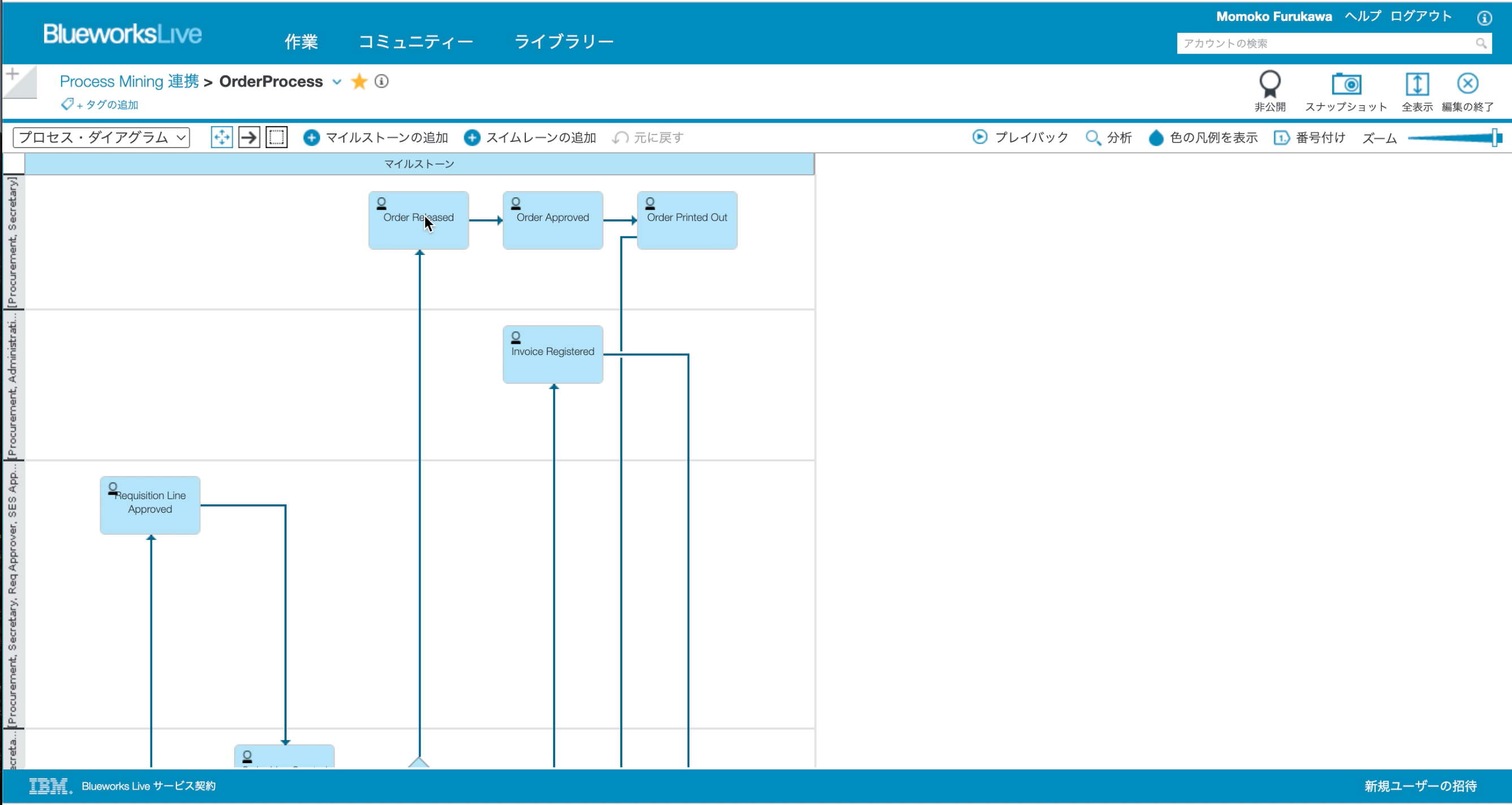Open the コミュニティー menu

point(416,41)
